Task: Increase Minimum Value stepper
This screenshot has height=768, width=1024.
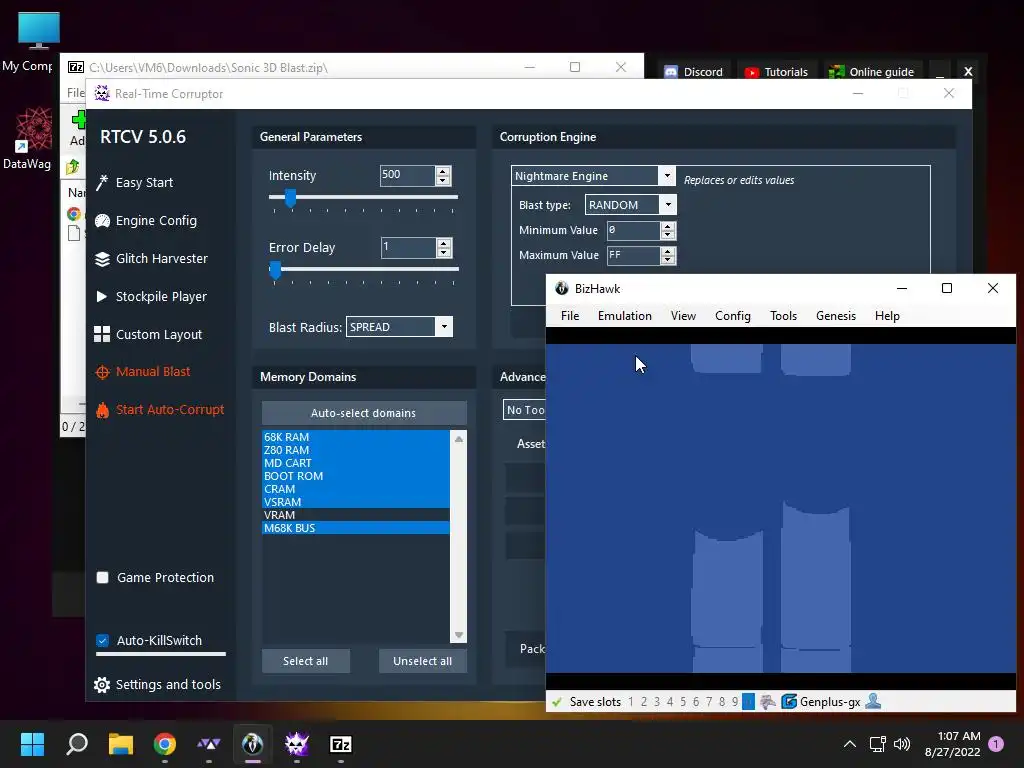Action: pos(667,226)
